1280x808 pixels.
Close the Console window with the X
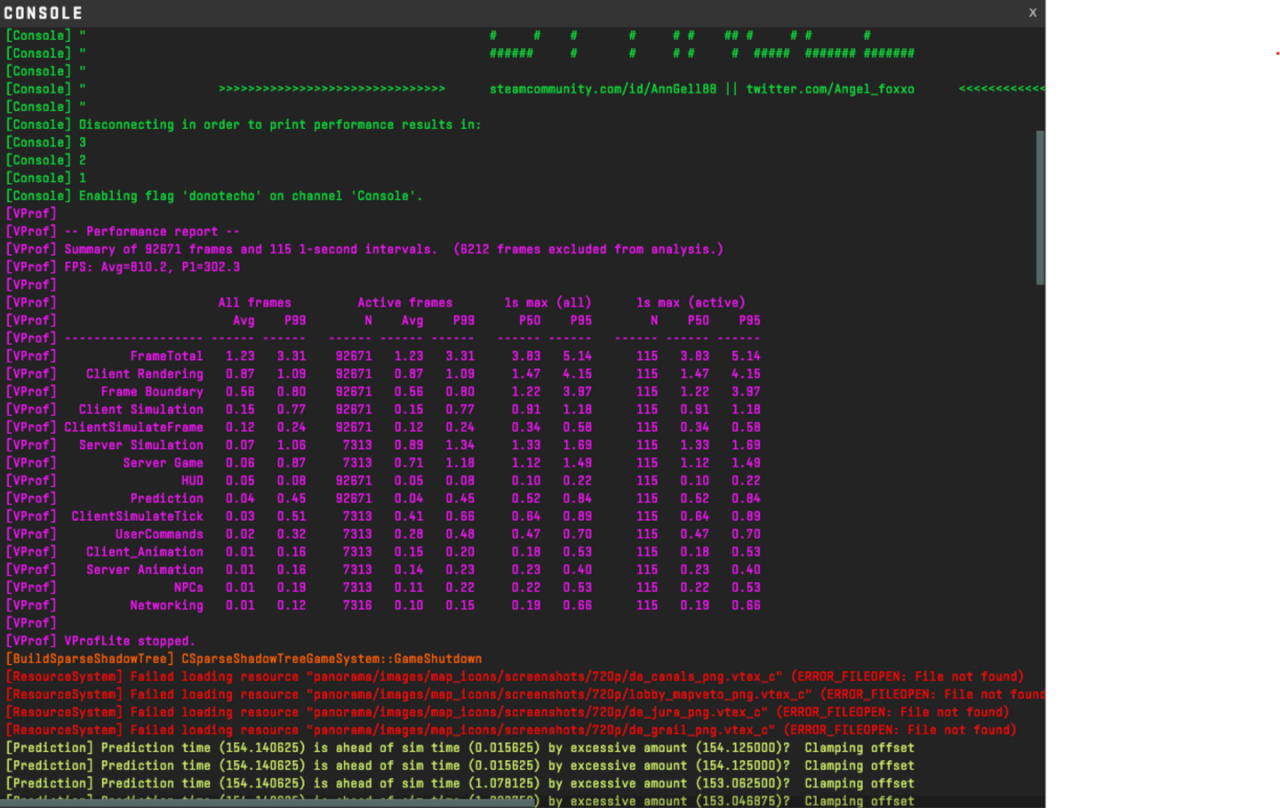[x=1033, y=13]
